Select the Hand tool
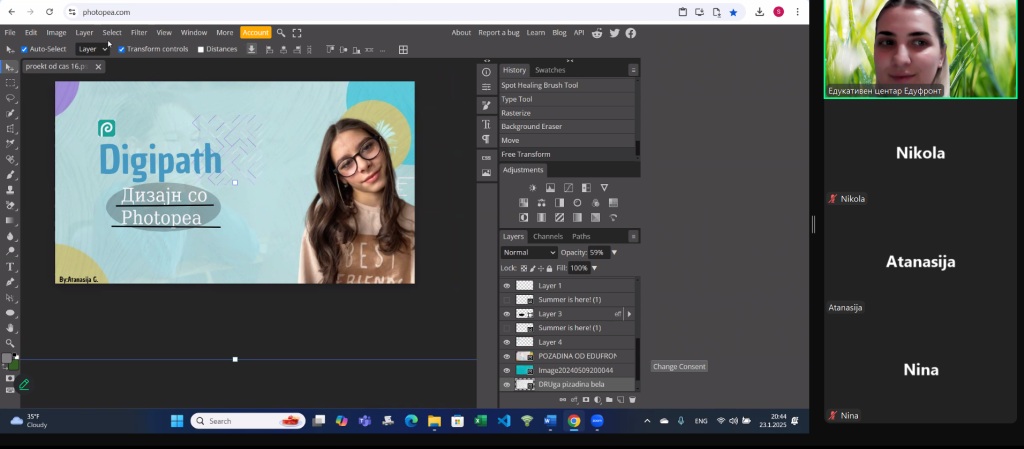The width and height of the screenshot is (1024, 449). point(10,328)
